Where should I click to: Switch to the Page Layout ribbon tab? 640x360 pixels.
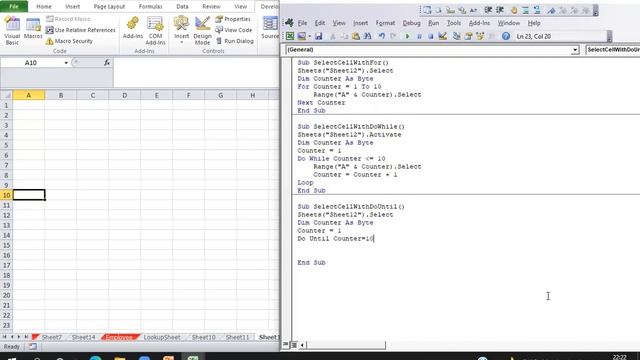[x=109, y=6]
